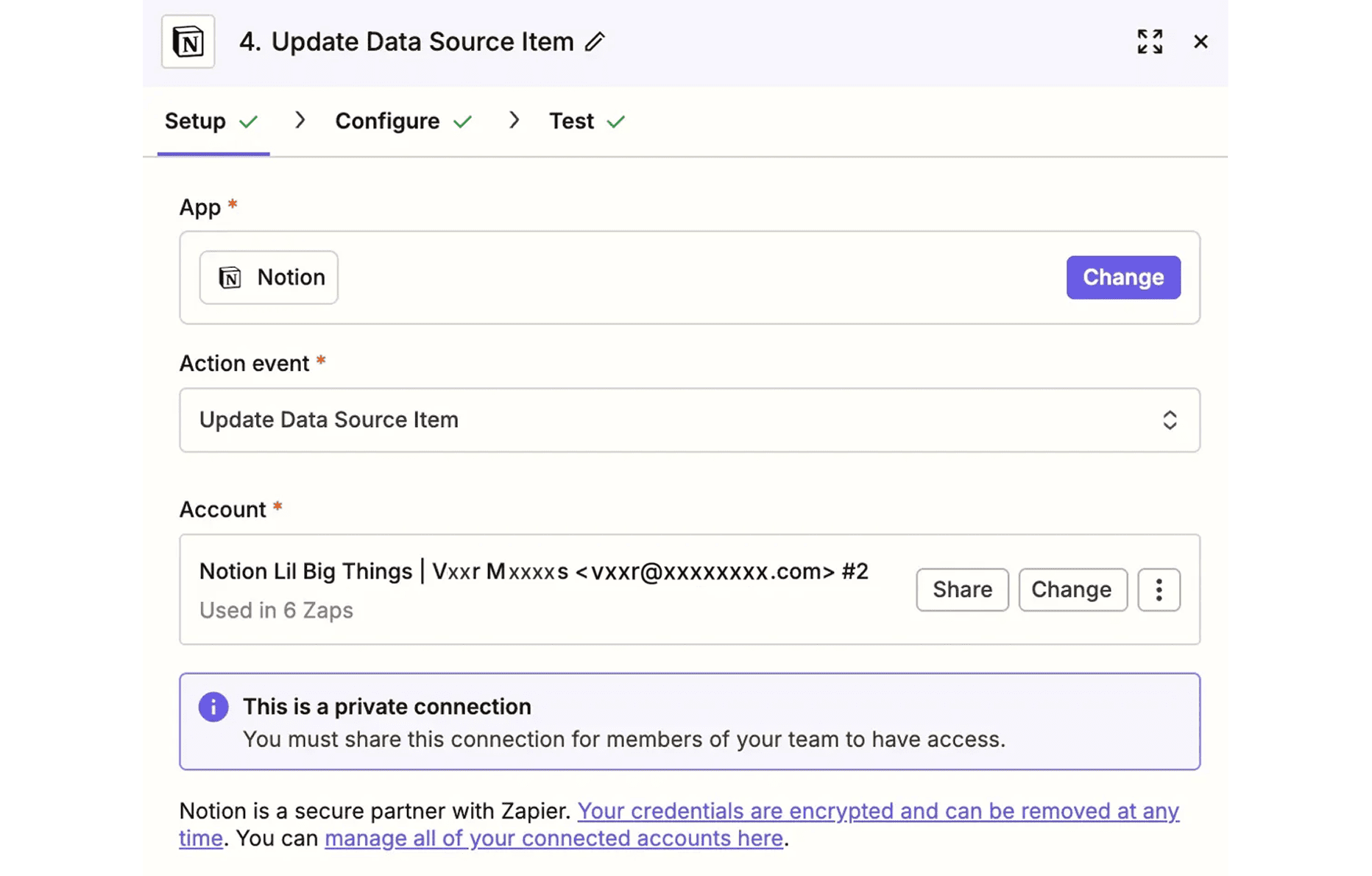Click the 'Used in 6 Zaps' text
This screenshot has height=876, width=1372.
click(276, 610)
